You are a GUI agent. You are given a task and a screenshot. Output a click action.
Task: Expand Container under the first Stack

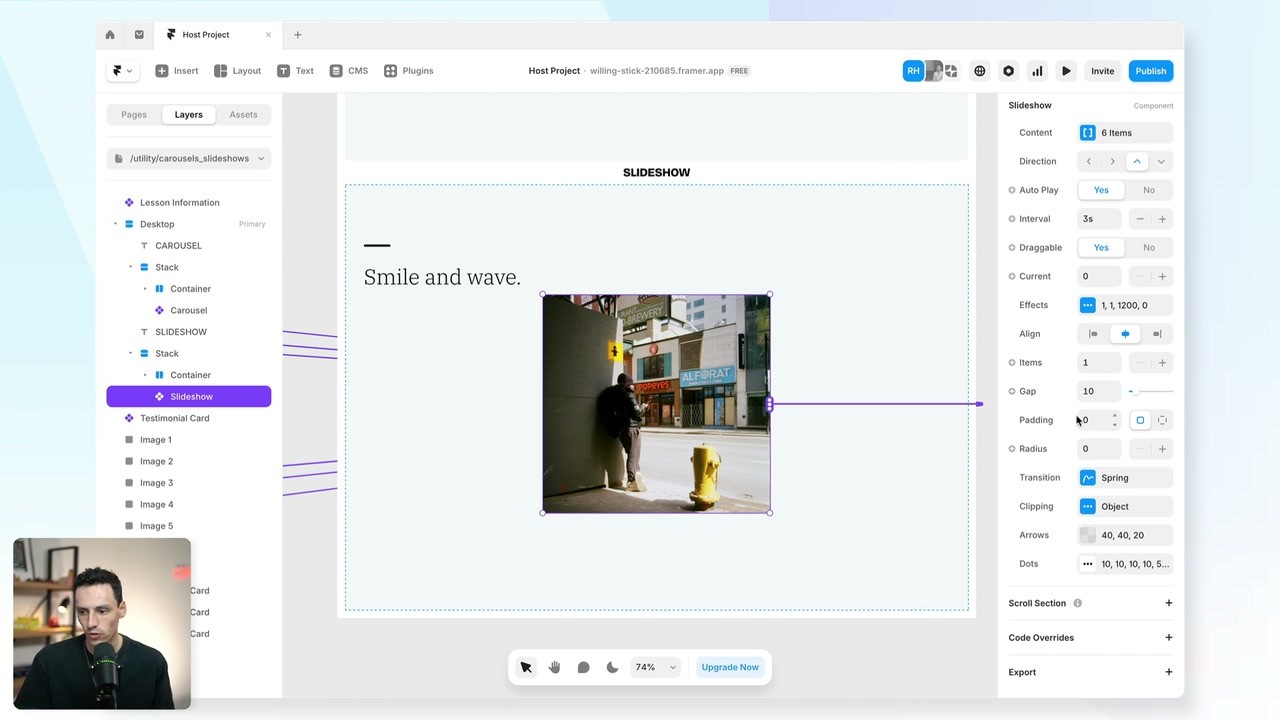tap(145, 289)
